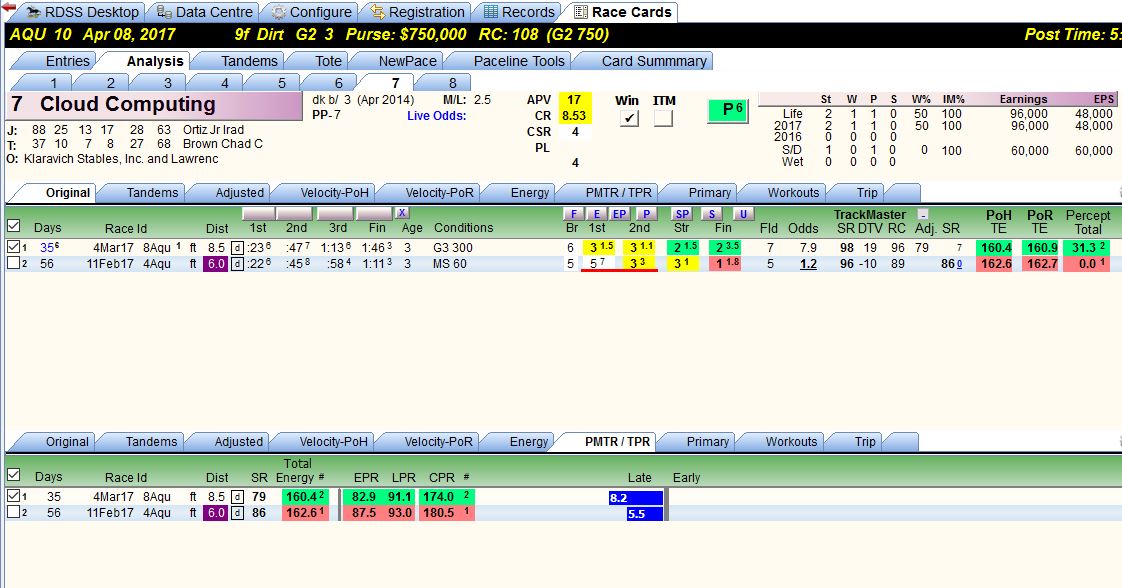The width and height of the screenshot is (1122, 588).
Task: Click the blue 8.2 Late bar
Action: pos(635,498)
